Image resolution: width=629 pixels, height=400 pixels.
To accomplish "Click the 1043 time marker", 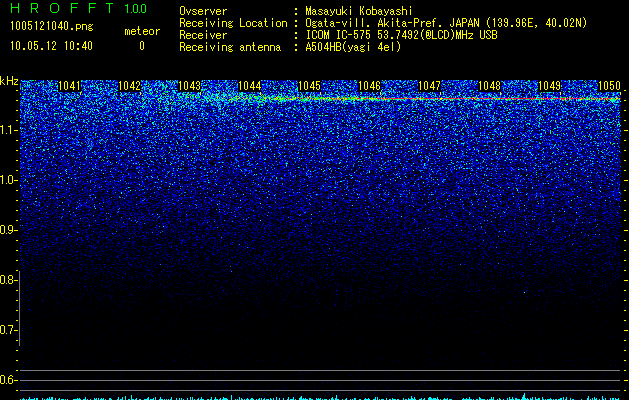I will (x=189, y=86).
